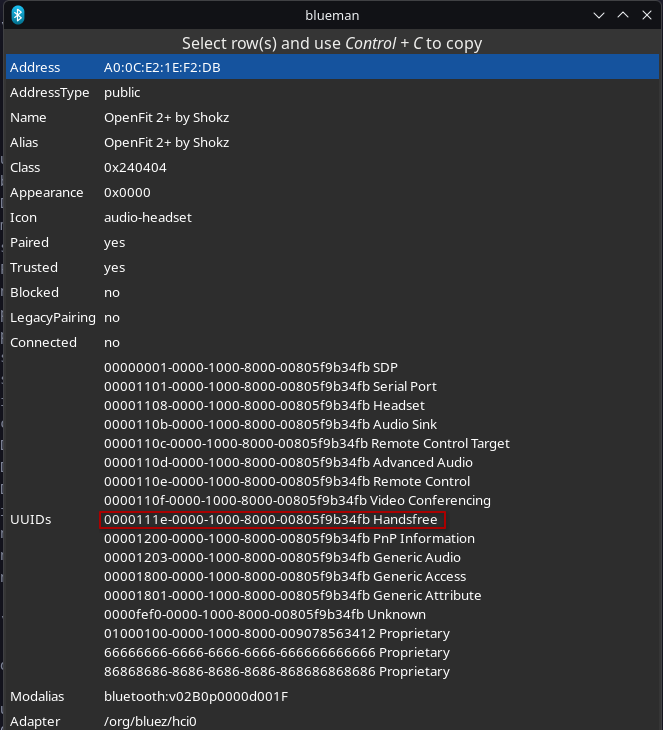Select the Icon audio-headset row

[332, 217]
